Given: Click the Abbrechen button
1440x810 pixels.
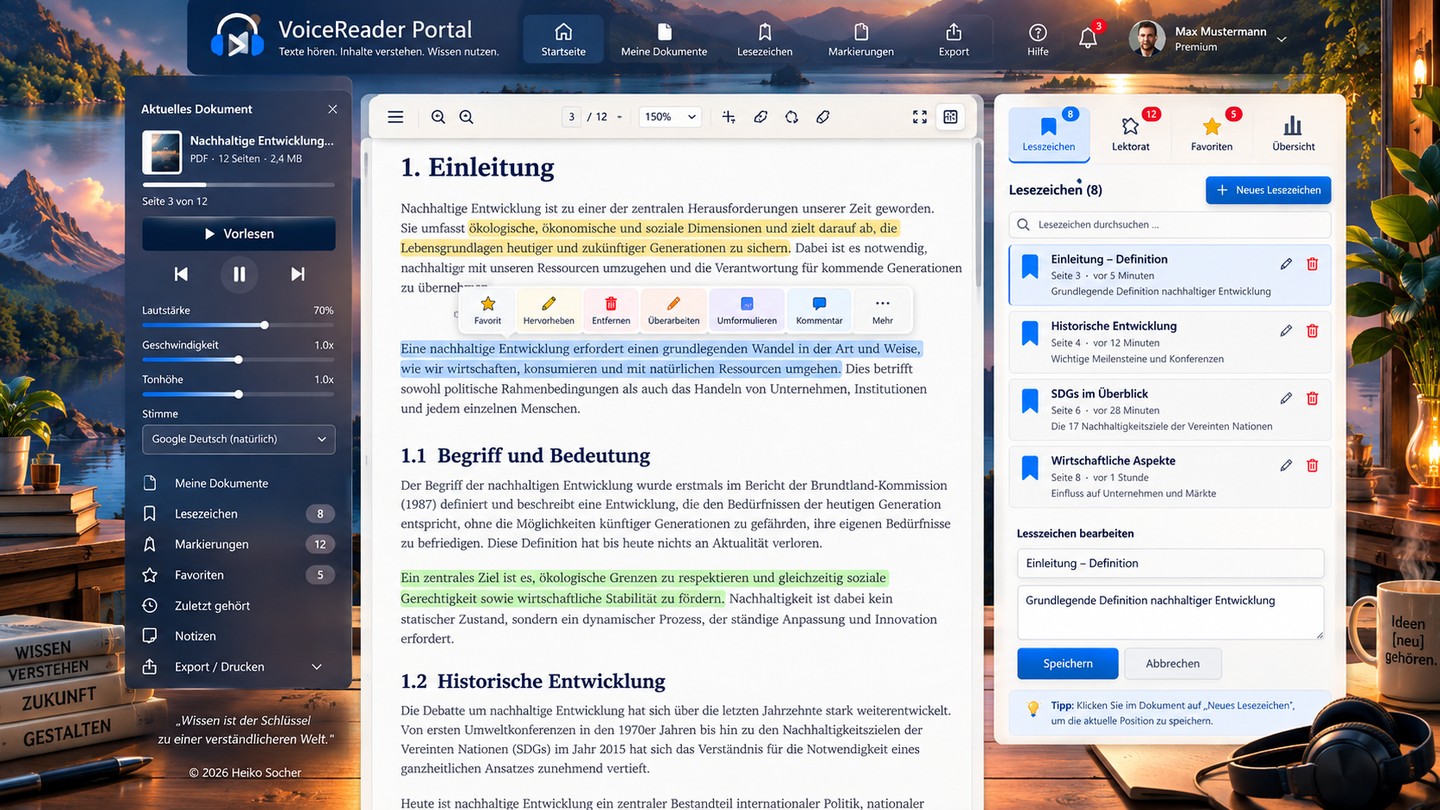Looking at the screenshot, I should coord(1173,663).
